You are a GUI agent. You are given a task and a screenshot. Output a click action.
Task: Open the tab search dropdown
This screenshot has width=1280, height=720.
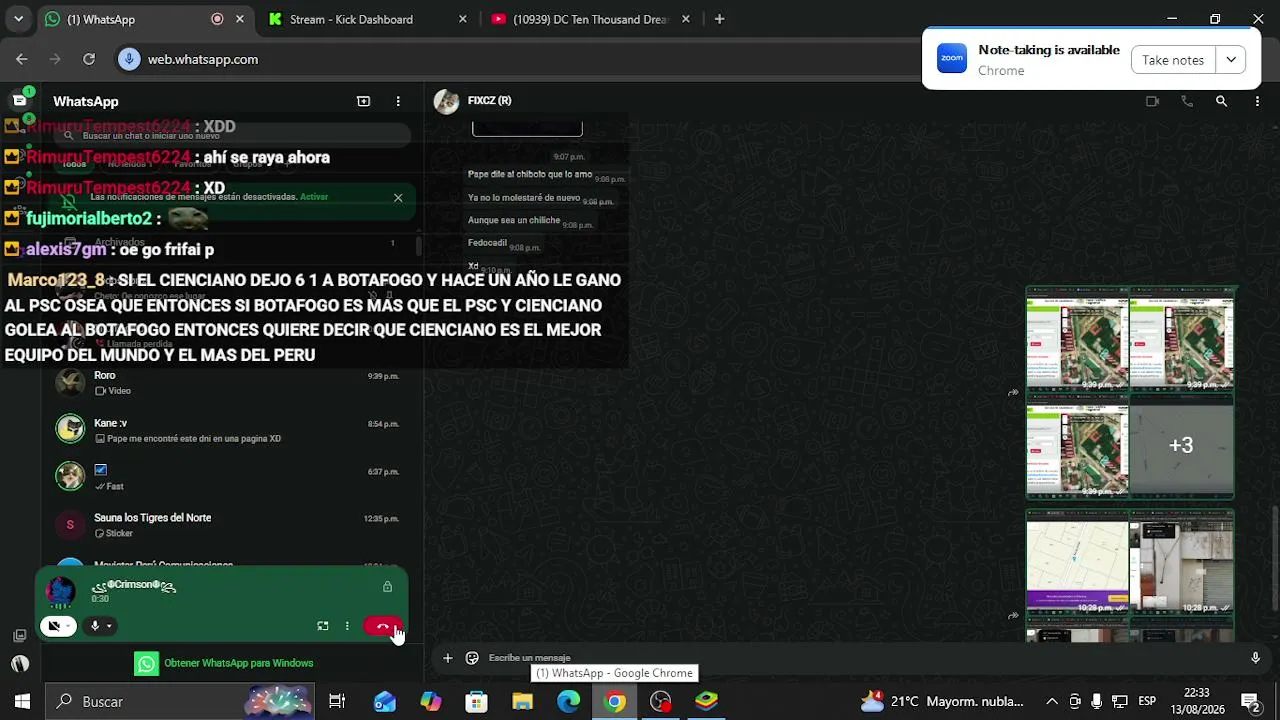pos(18,19)
